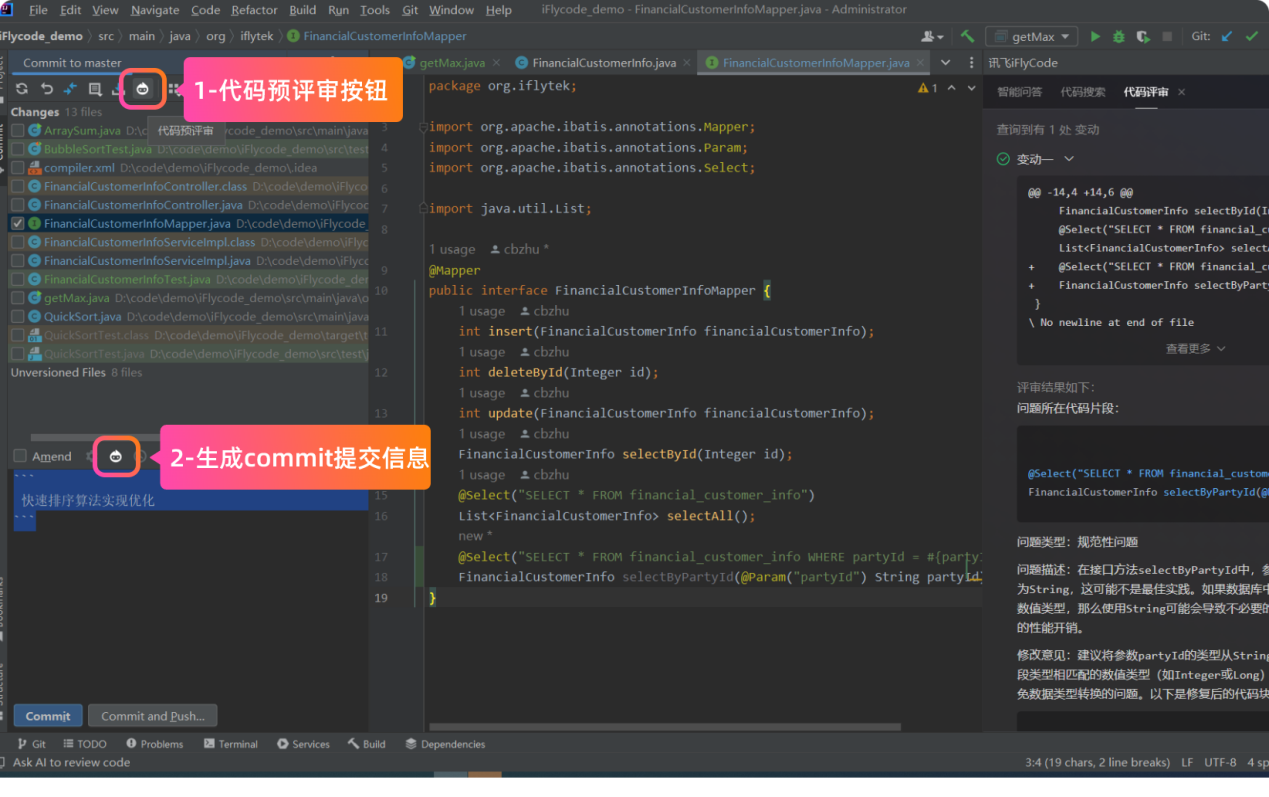The width and height of the screenshot is (1269, 797).
Task: Go to previous highlighted problem up arrow
Action: point(951,88)
